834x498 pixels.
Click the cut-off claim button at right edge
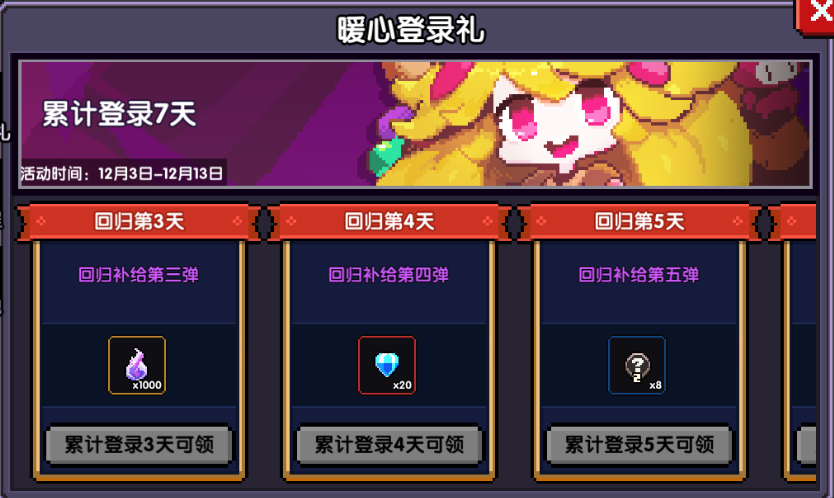click(806, 445)
